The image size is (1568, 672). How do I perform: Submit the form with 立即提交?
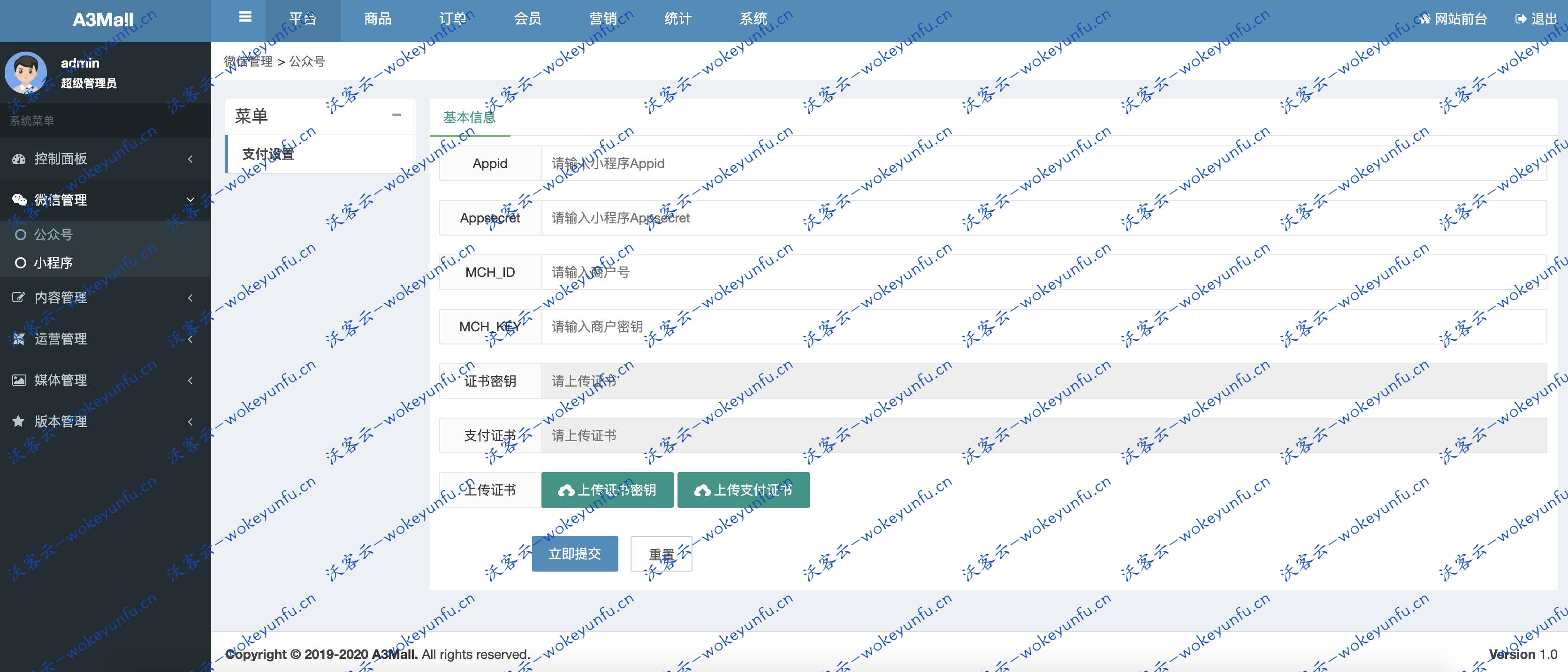pos(575,554)
